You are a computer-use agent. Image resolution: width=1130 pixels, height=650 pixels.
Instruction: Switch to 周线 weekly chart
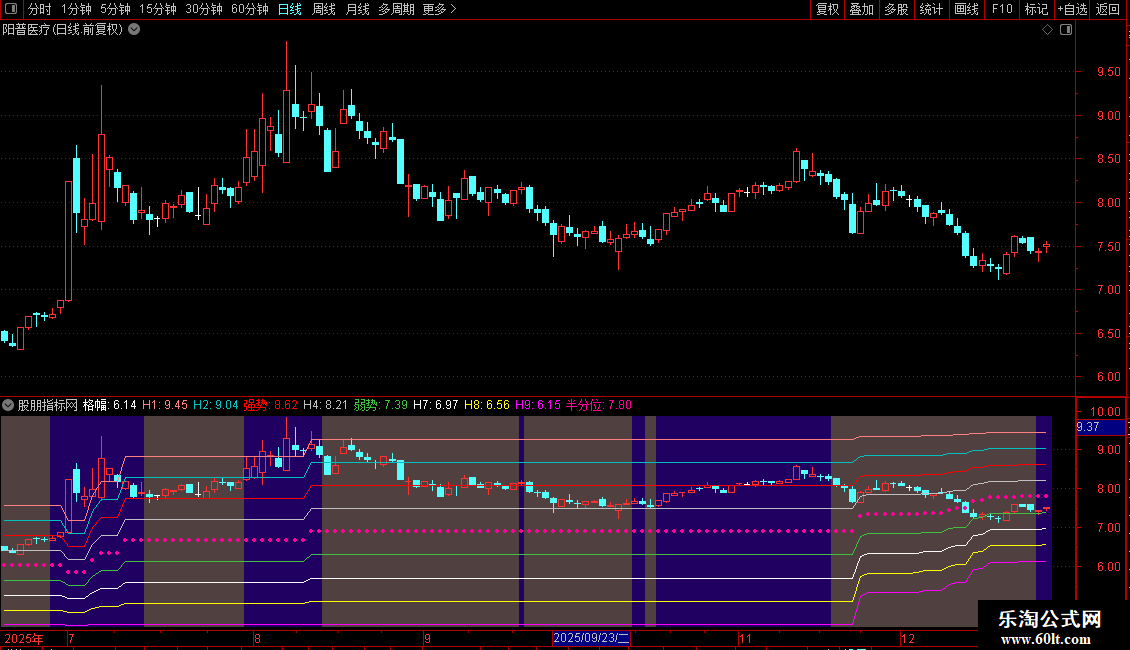tap(324, 9)
